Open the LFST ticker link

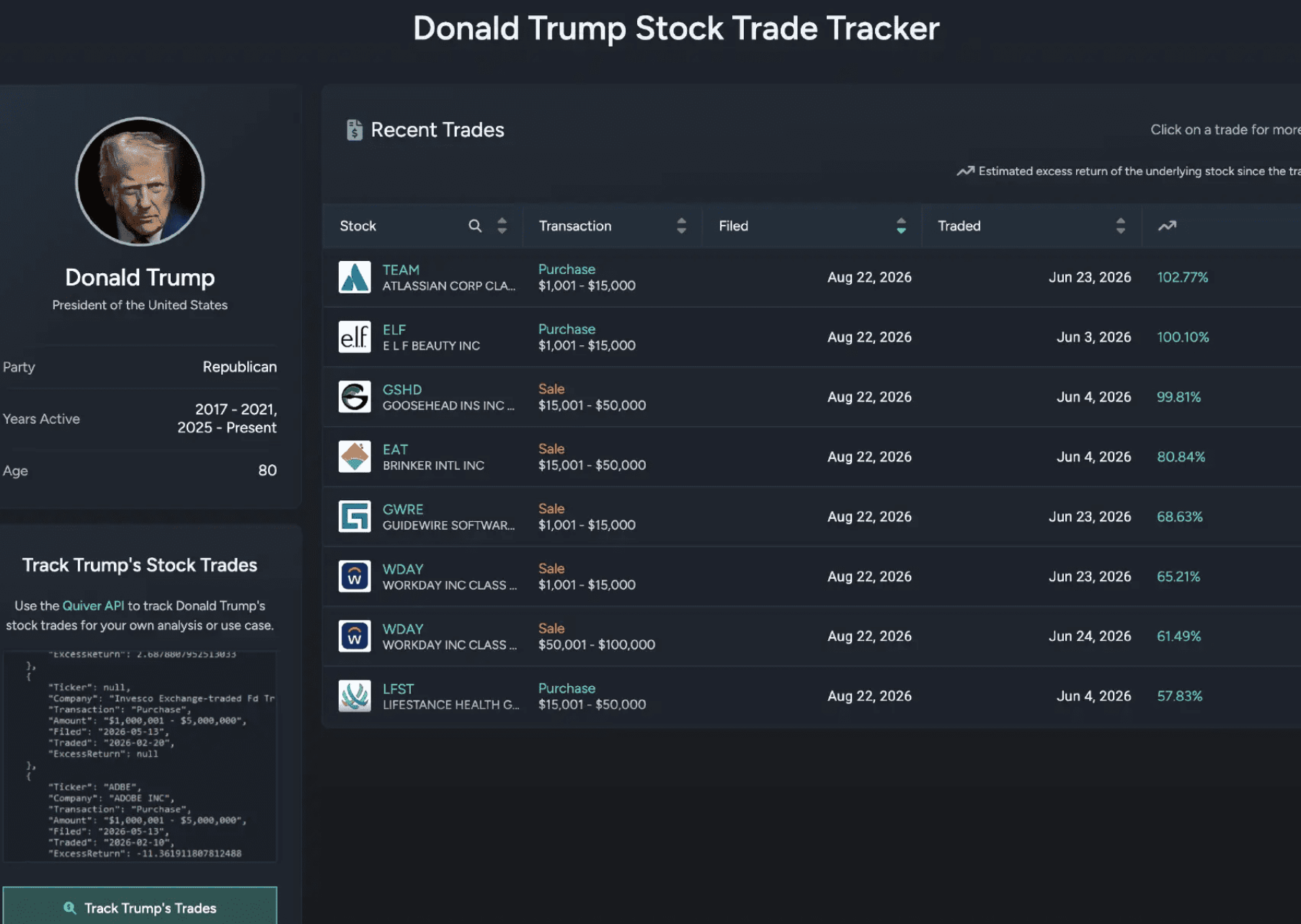click(398, 688)
